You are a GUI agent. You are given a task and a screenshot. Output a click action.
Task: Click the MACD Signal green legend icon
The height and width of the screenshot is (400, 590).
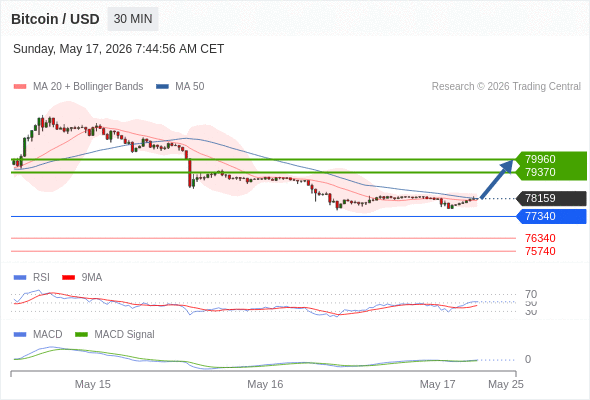coord(81,335)
